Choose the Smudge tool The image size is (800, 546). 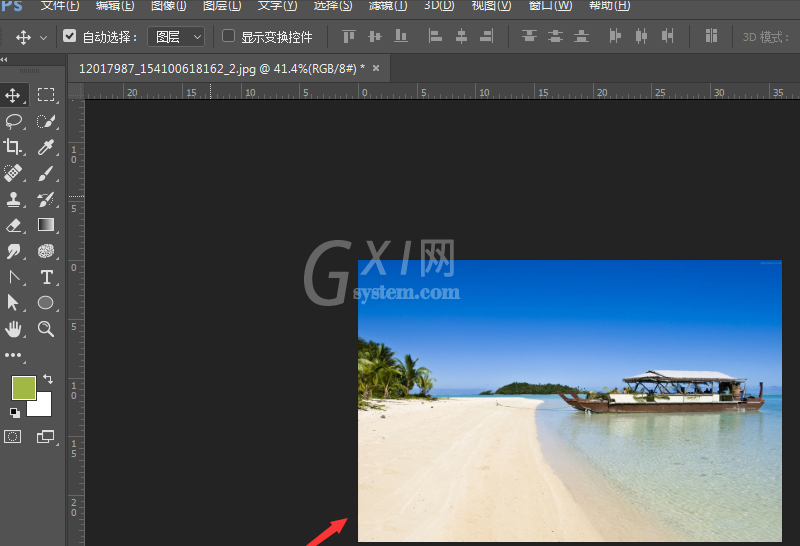(x=13, y=251)
